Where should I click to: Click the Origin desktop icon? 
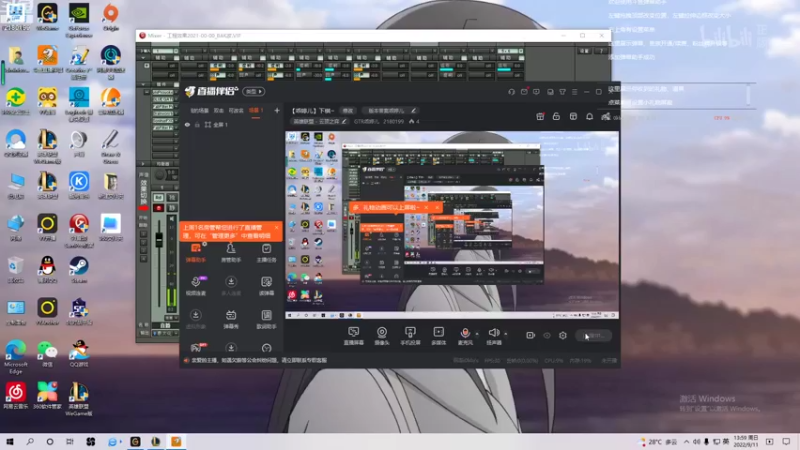pyautogui.click(x=110, y=18)
